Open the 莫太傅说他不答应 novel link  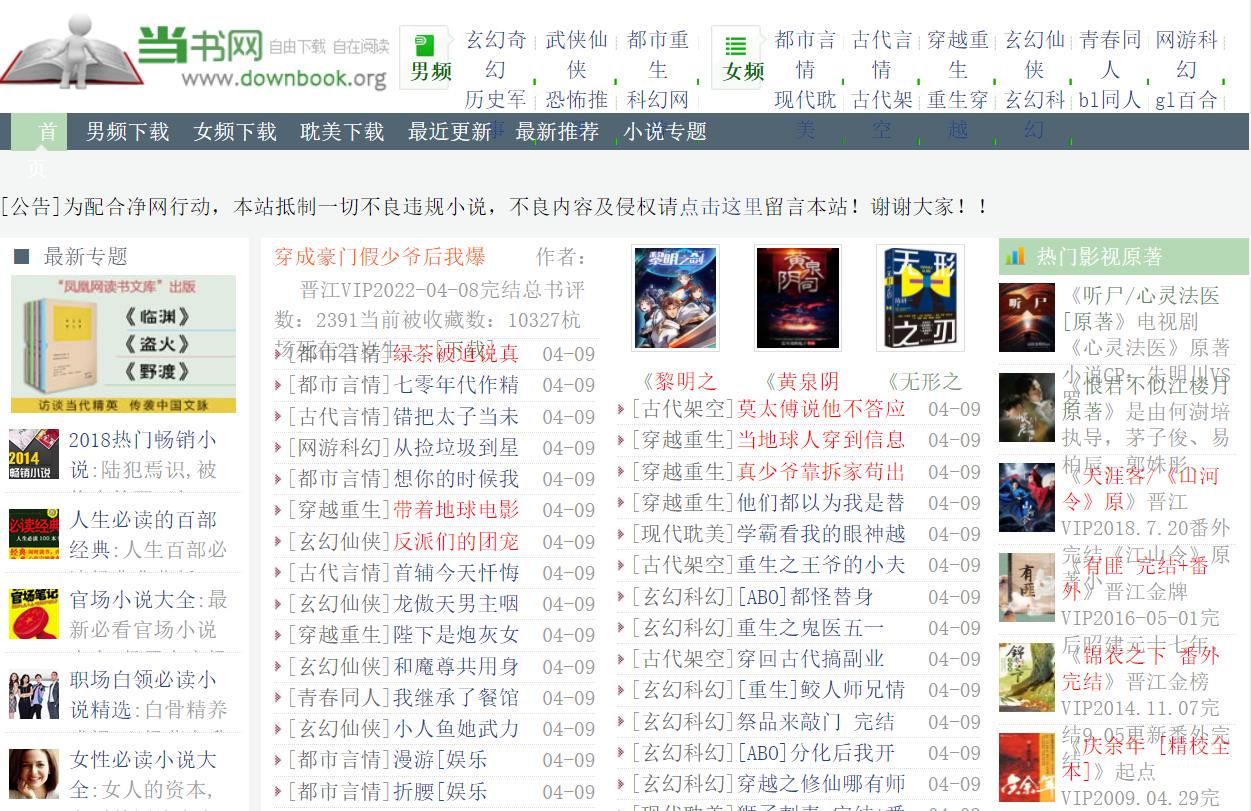pos(820,409)
